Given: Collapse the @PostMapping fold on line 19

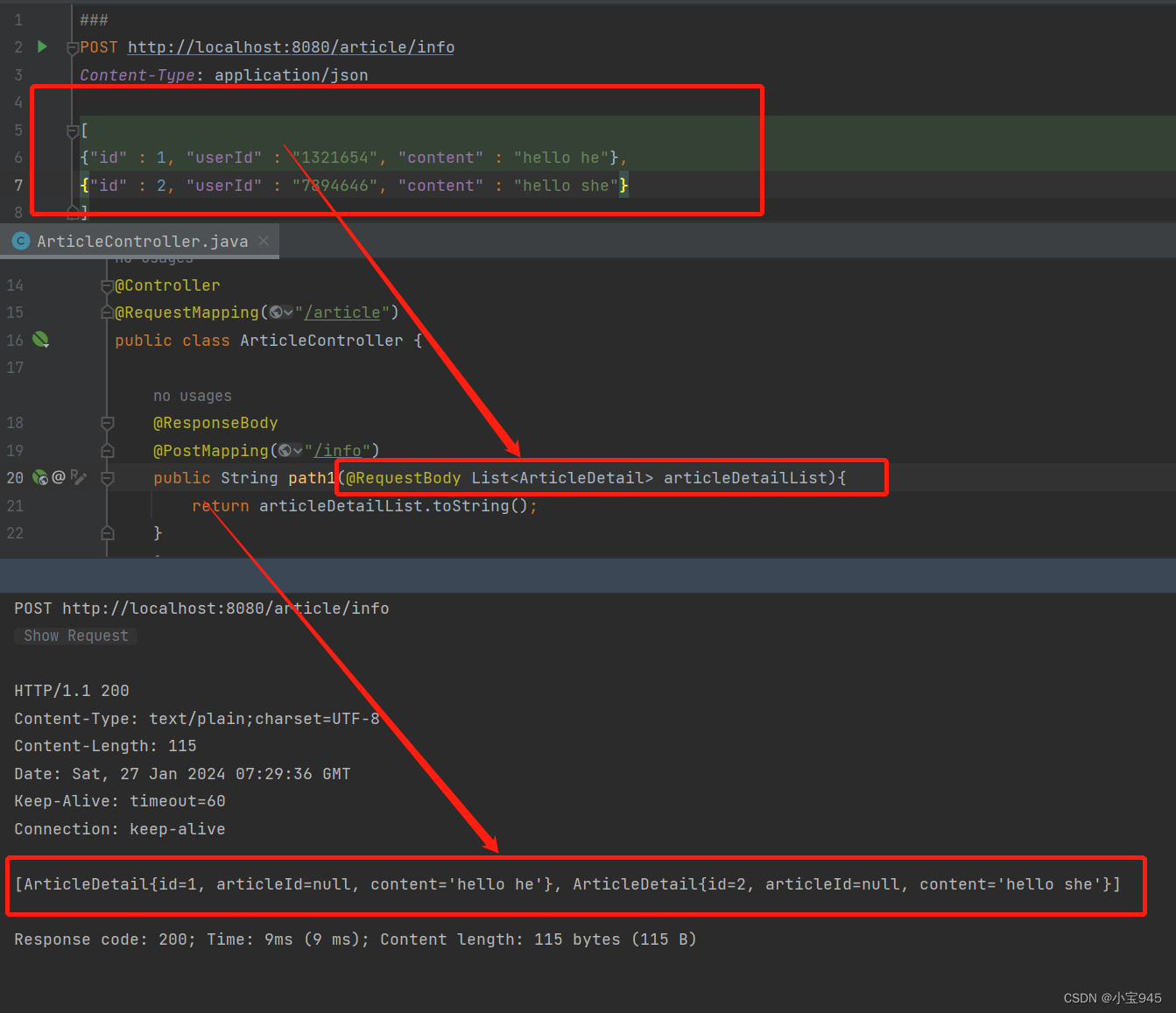Looking at the screenshot, I should click(108, 451).
